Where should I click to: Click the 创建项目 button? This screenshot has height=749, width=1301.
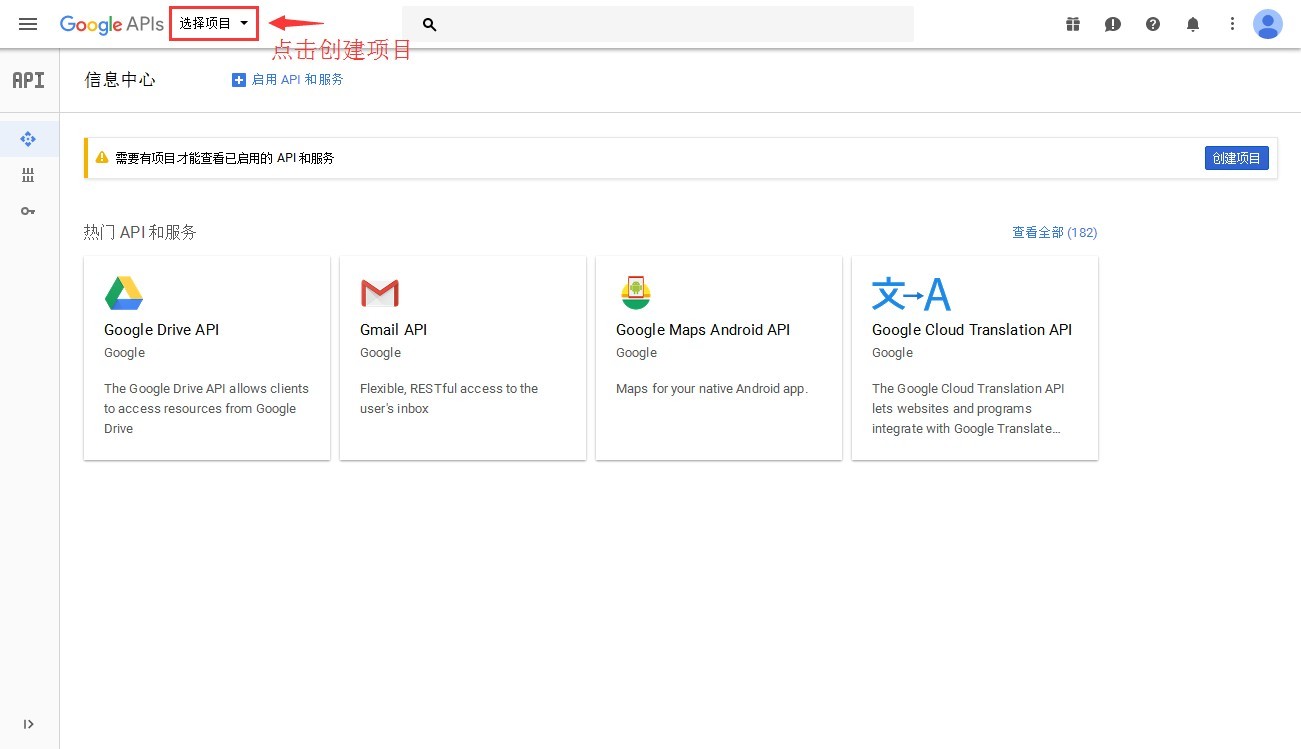tap(1236, 158)
